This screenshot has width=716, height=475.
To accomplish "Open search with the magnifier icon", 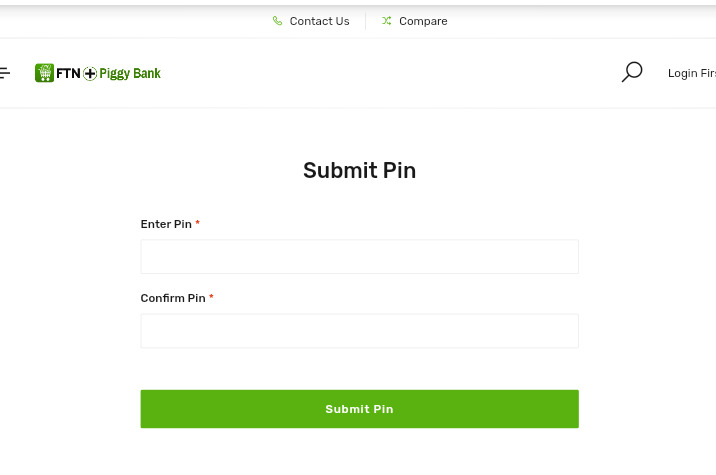I will pyautogui.click(x=632, y=72).
